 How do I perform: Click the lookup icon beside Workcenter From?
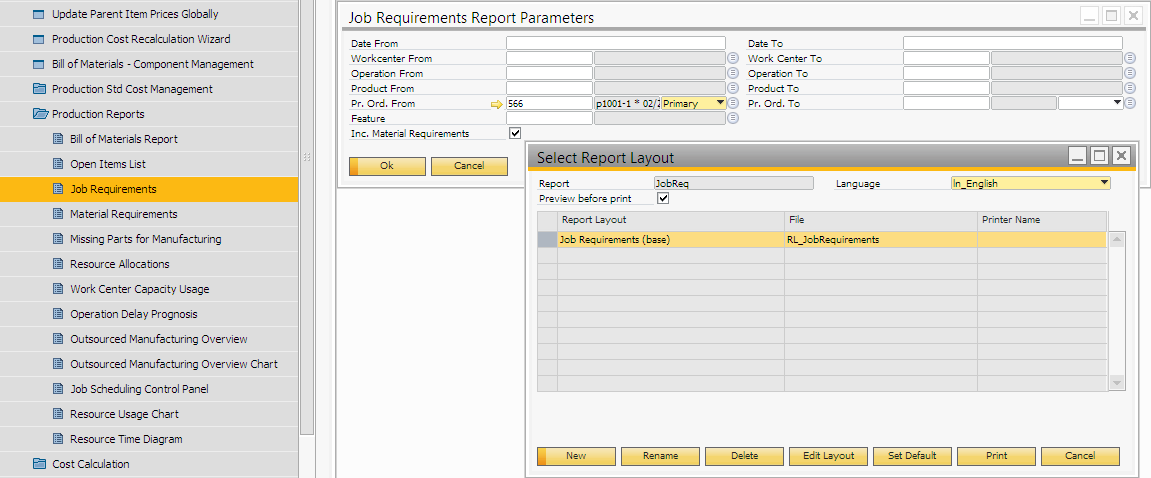point(733,59)
